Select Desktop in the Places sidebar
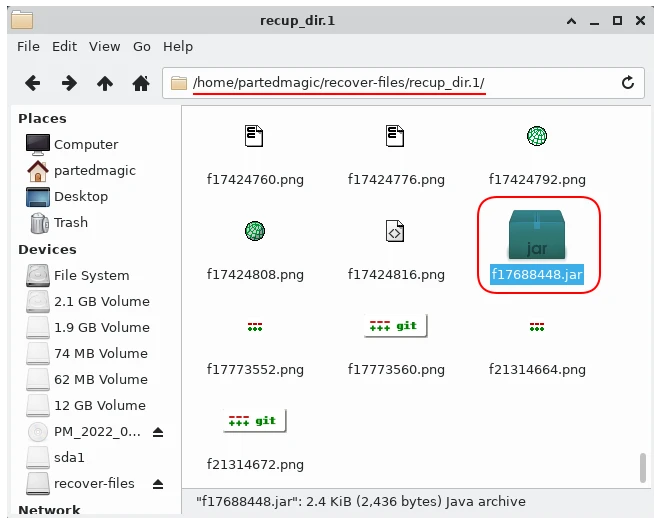657x522 pixels. 80,197
